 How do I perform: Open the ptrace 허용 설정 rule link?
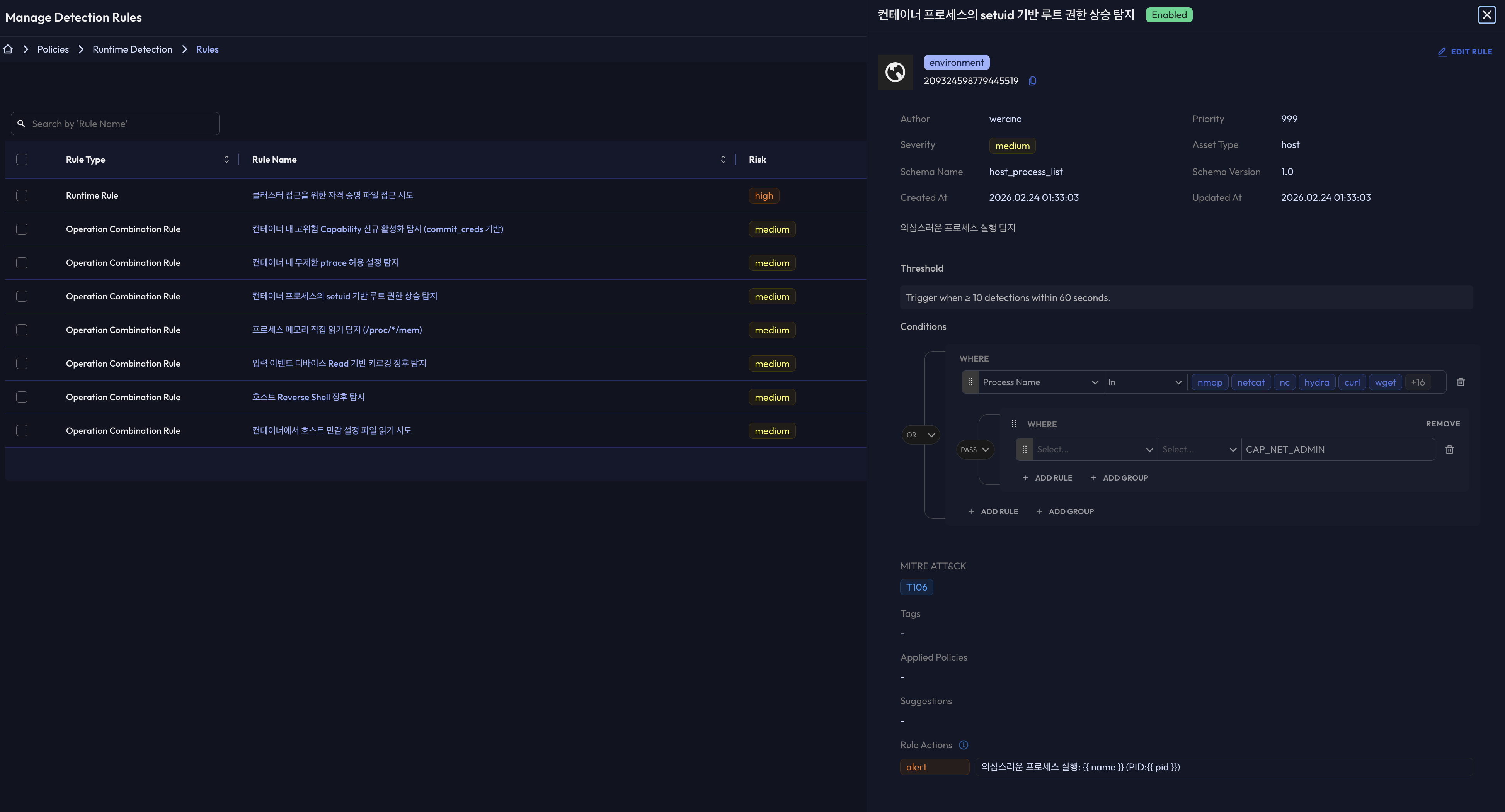[x=325, y=263]
